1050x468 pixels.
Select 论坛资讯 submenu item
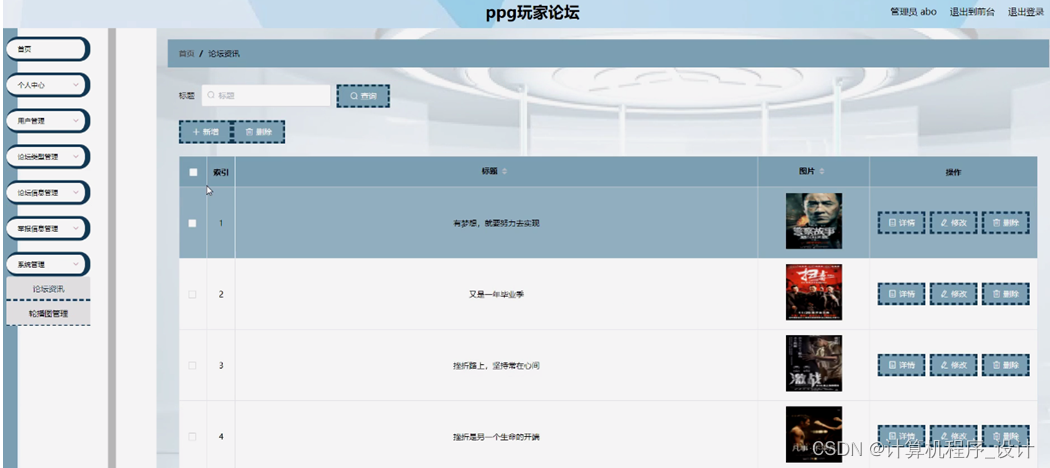[x=48, y=289]
